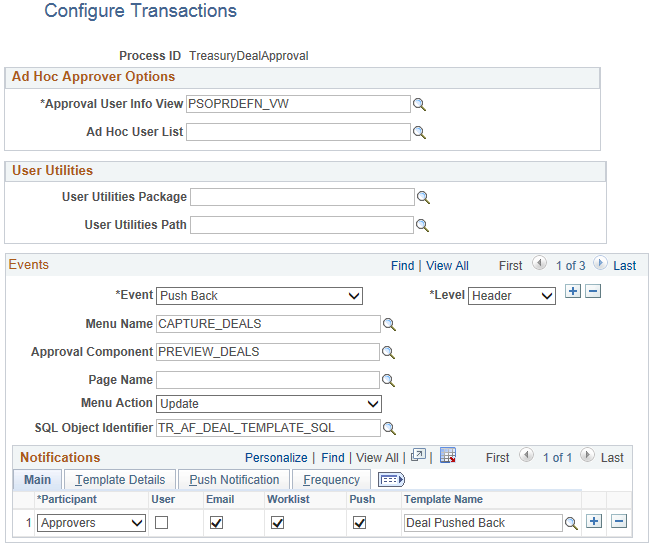Open the Event dropdown showing Push Back
This screenshot has height=550, width=655.
click(259, 296)
